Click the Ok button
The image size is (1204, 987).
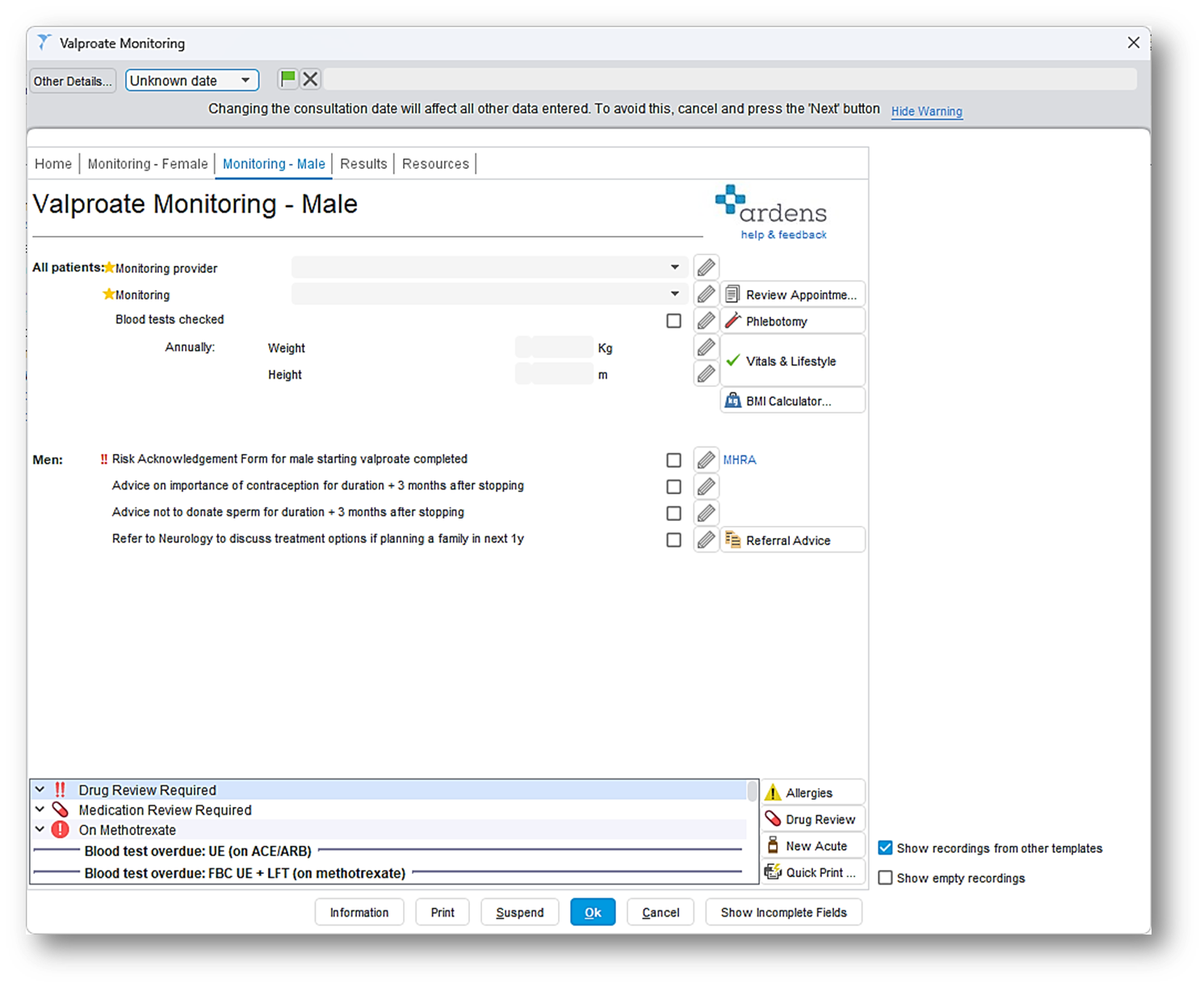pos(593,912)
